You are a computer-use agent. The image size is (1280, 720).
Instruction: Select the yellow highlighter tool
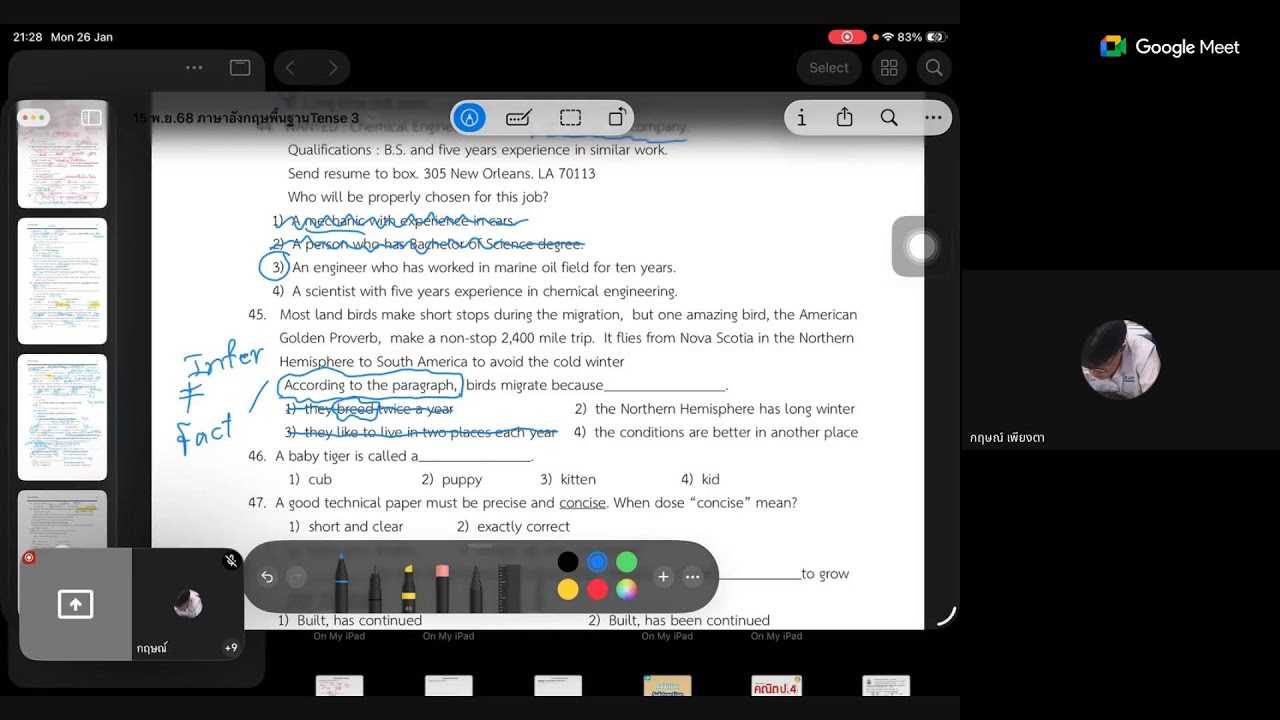click(408, 587)
